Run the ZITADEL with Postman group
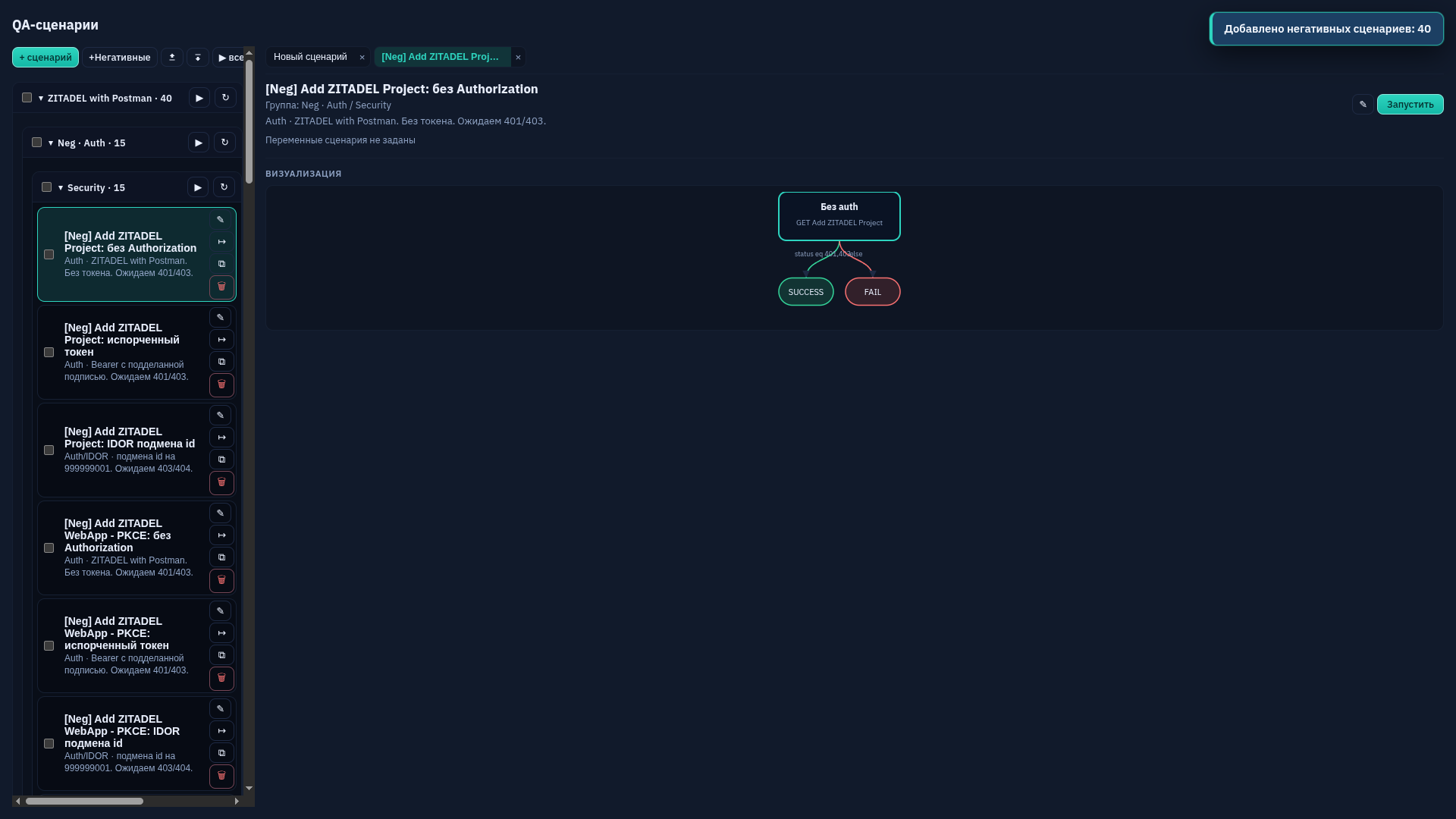1456x819 pixels. (x=199, y=98)
